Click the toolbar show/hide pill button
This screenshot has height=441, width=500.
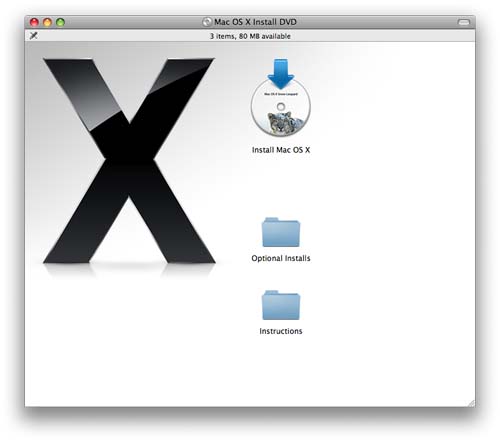(464, 22)
